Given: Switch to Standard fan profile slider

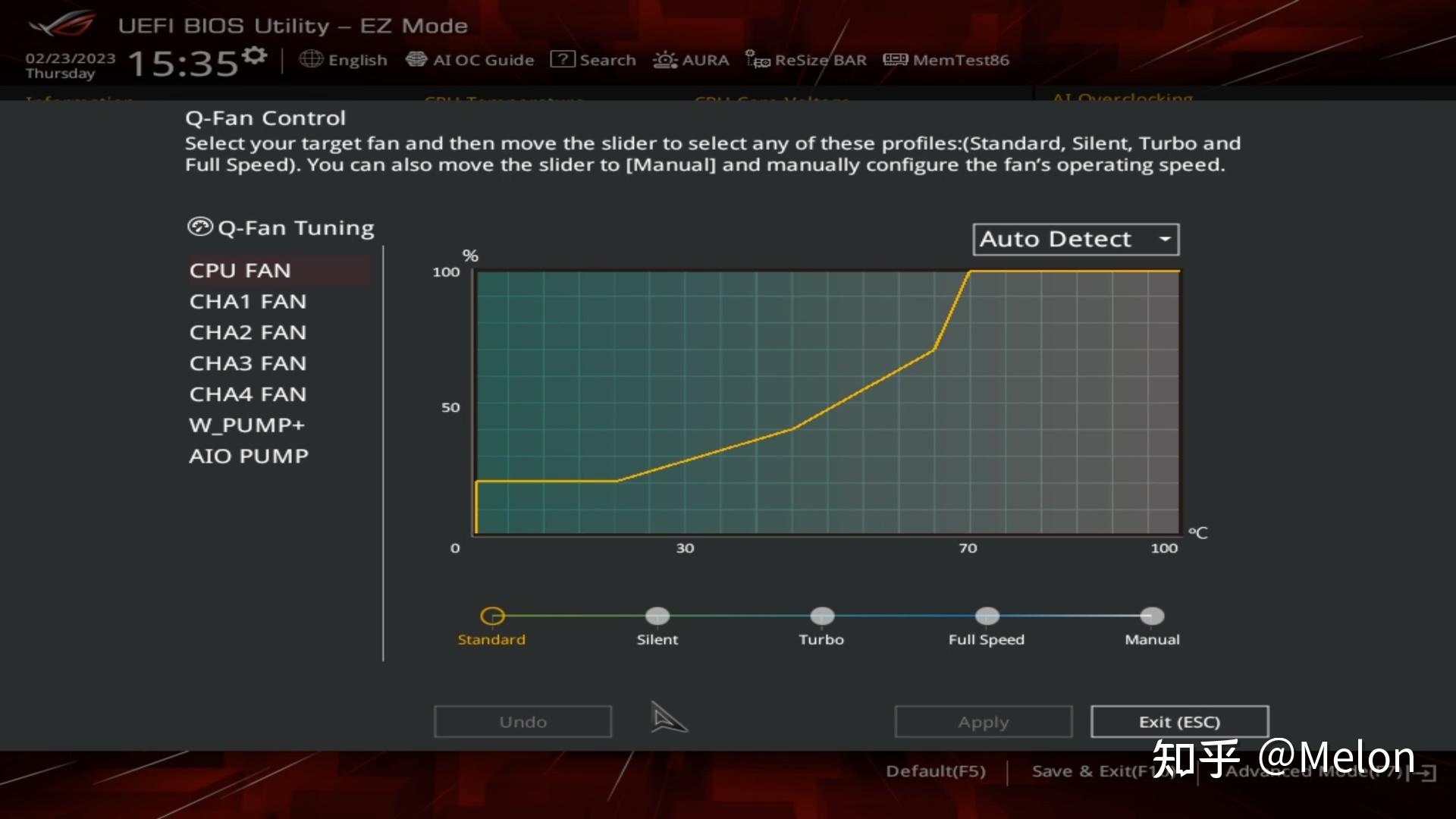Looking at the screenshot, I should (x=493, y=614).
